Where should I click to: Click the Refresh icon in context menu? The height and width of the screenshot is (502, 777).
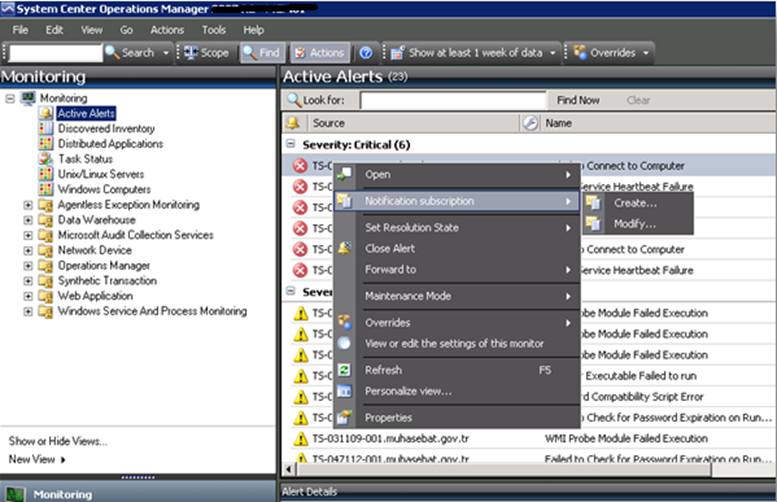pos(344,370)
